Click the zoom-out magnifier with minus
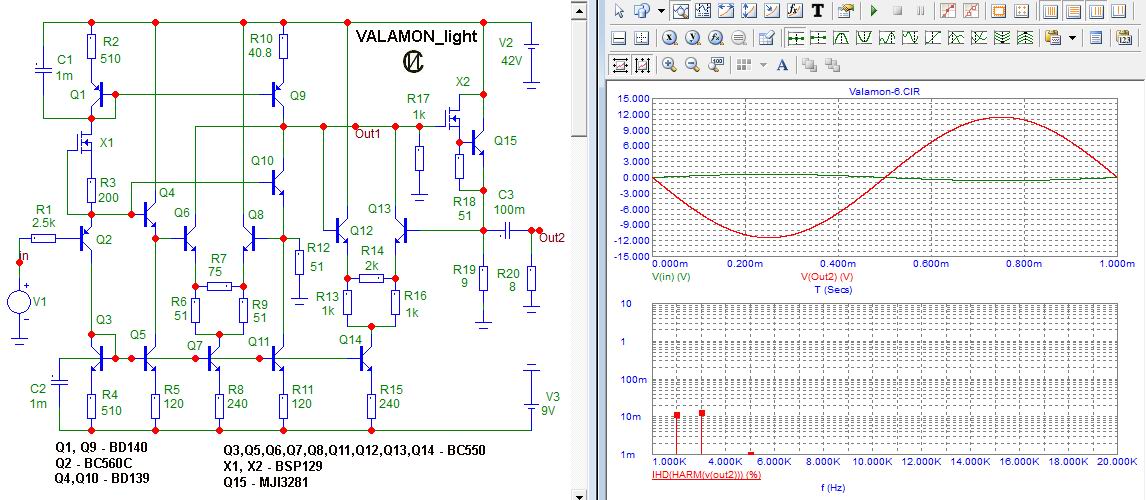This screenshot has width=1146, height=500. tap(692, 65)
